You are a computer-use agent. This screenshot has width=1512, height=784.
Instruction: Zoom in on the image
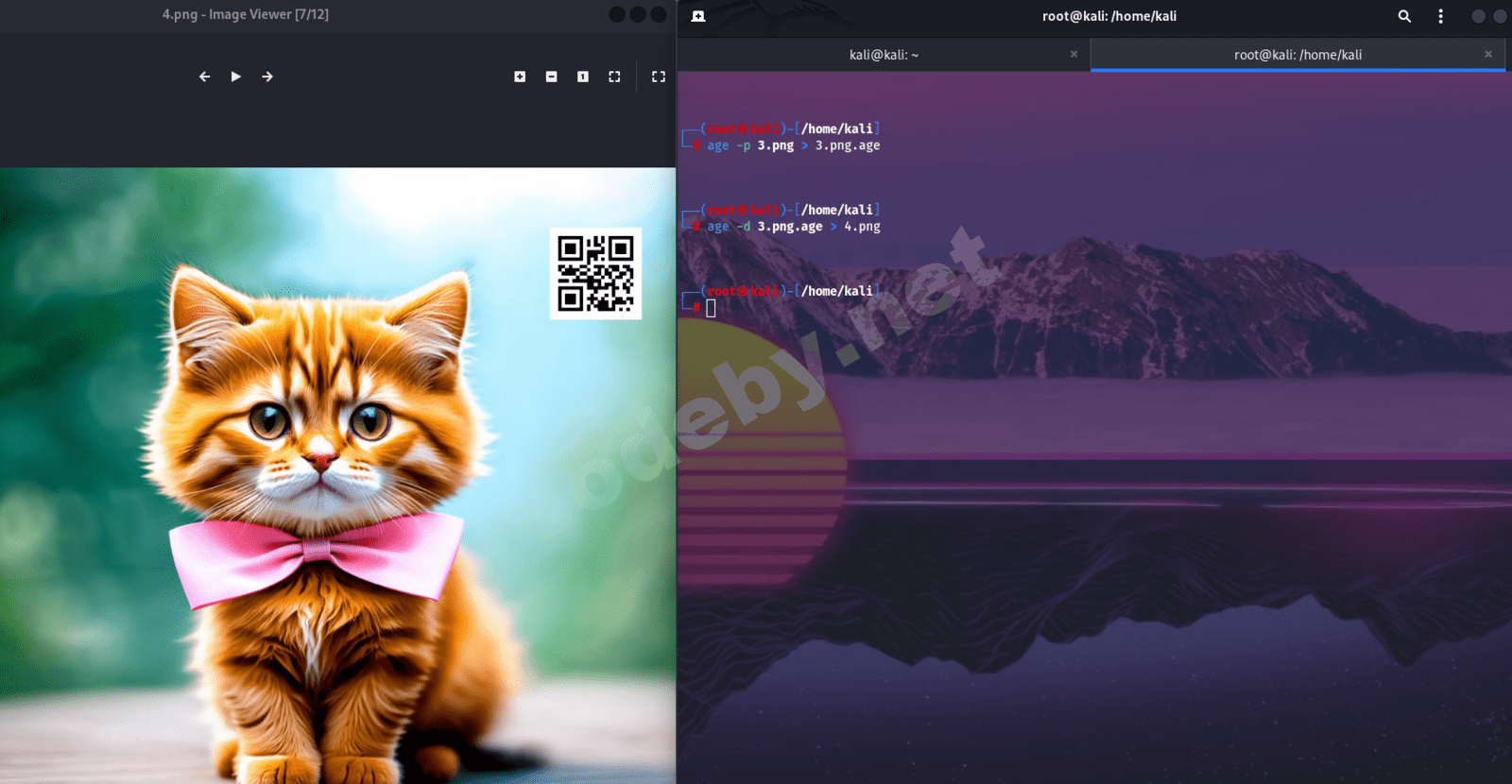point(520,77)
